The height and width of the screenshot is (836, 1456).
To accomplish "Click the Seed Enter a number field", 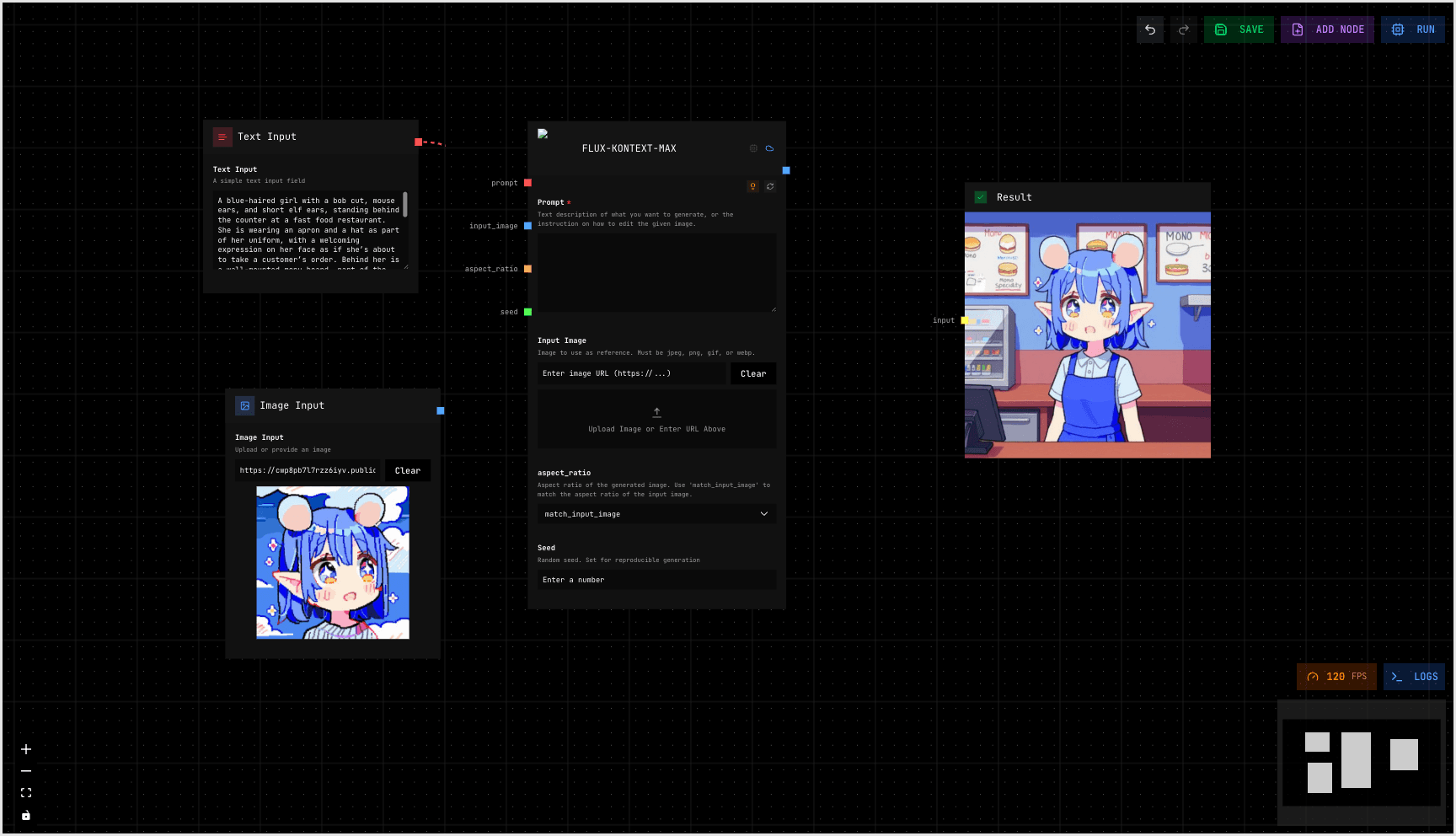I will [x=657, y=580].
